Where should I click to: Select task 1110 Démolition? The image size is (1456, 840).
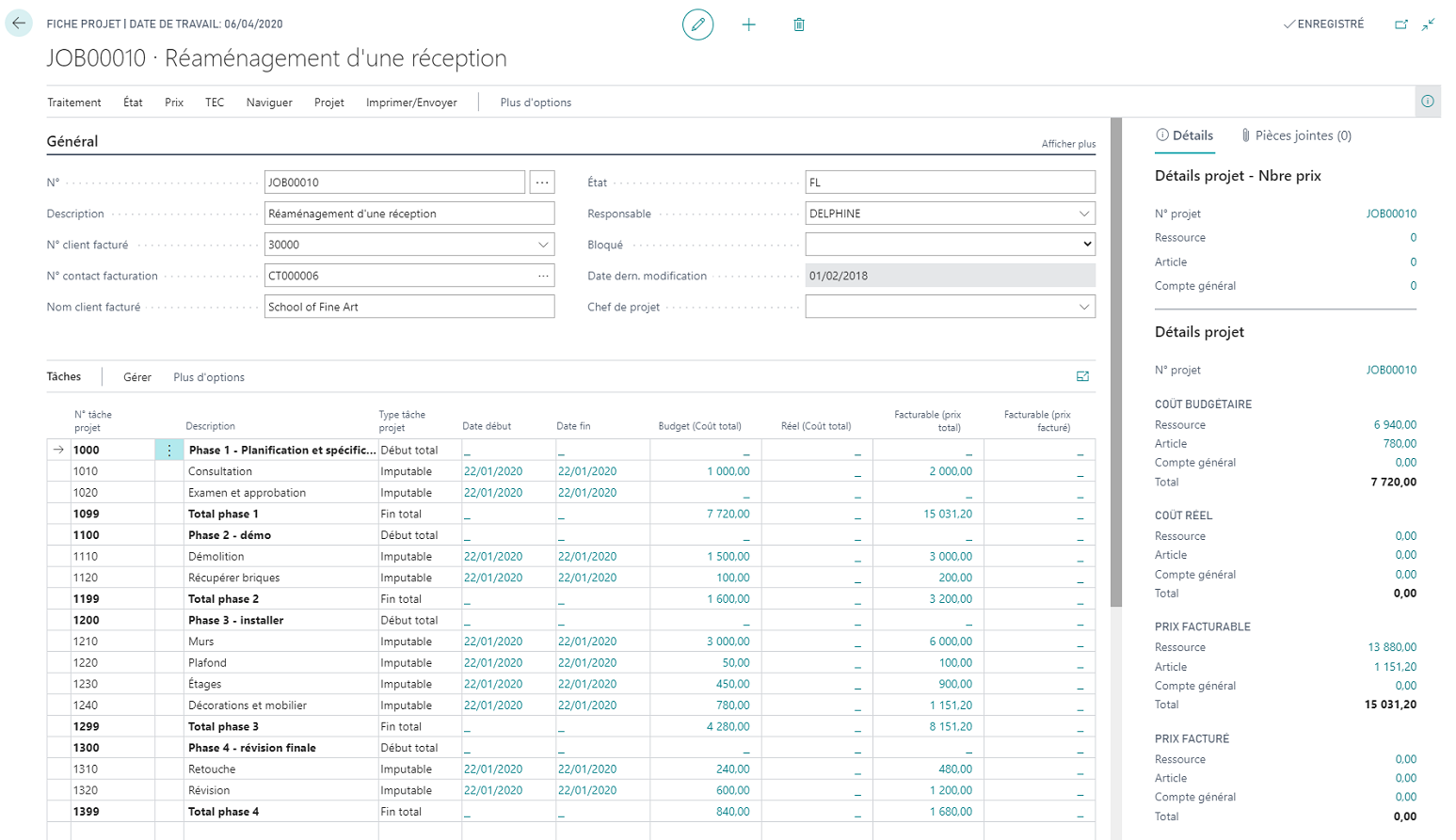click(x=571, y=557)
